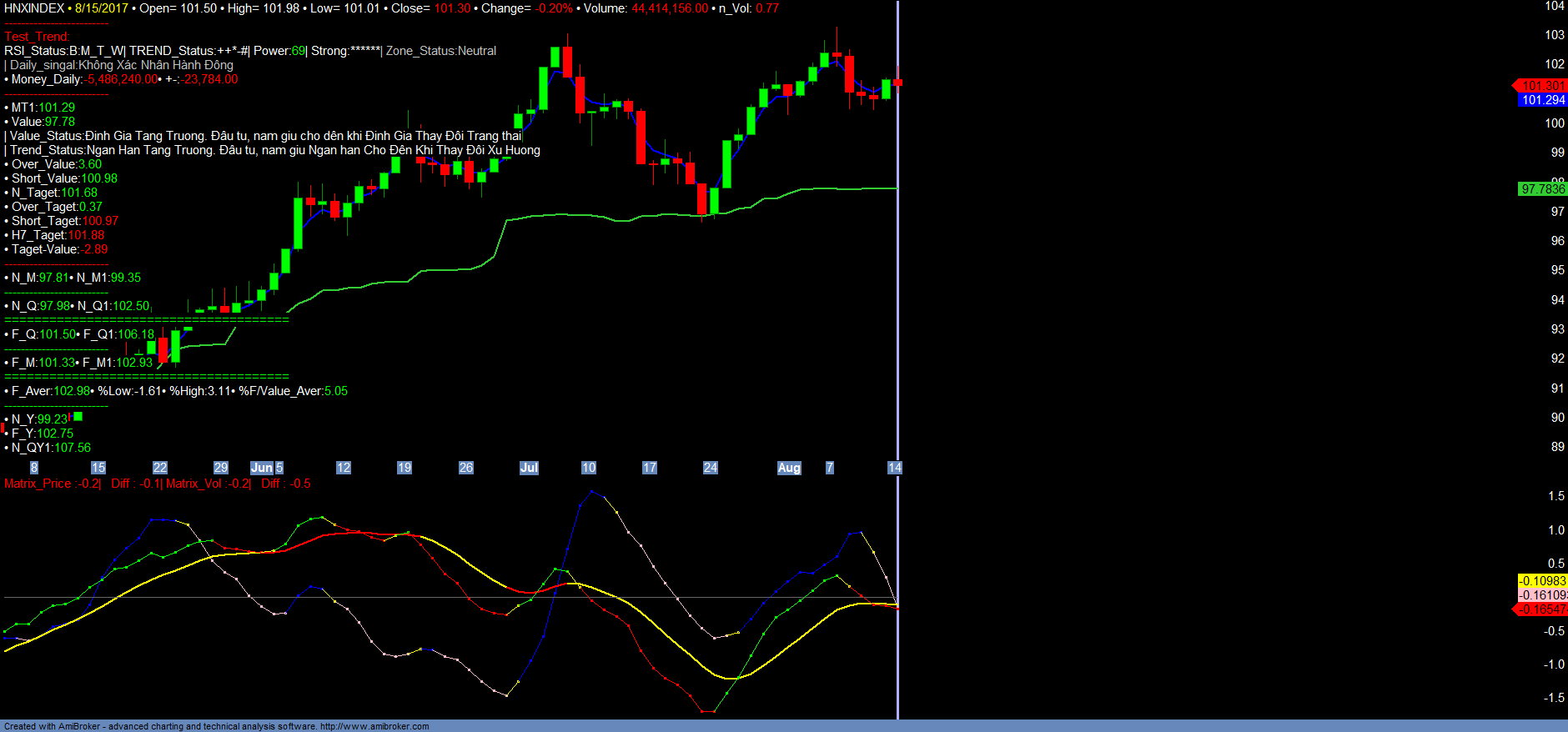Screen dimensions: 1568x732
Task: Click the Jun month label on timeline
Action: (x=261, y=468)
